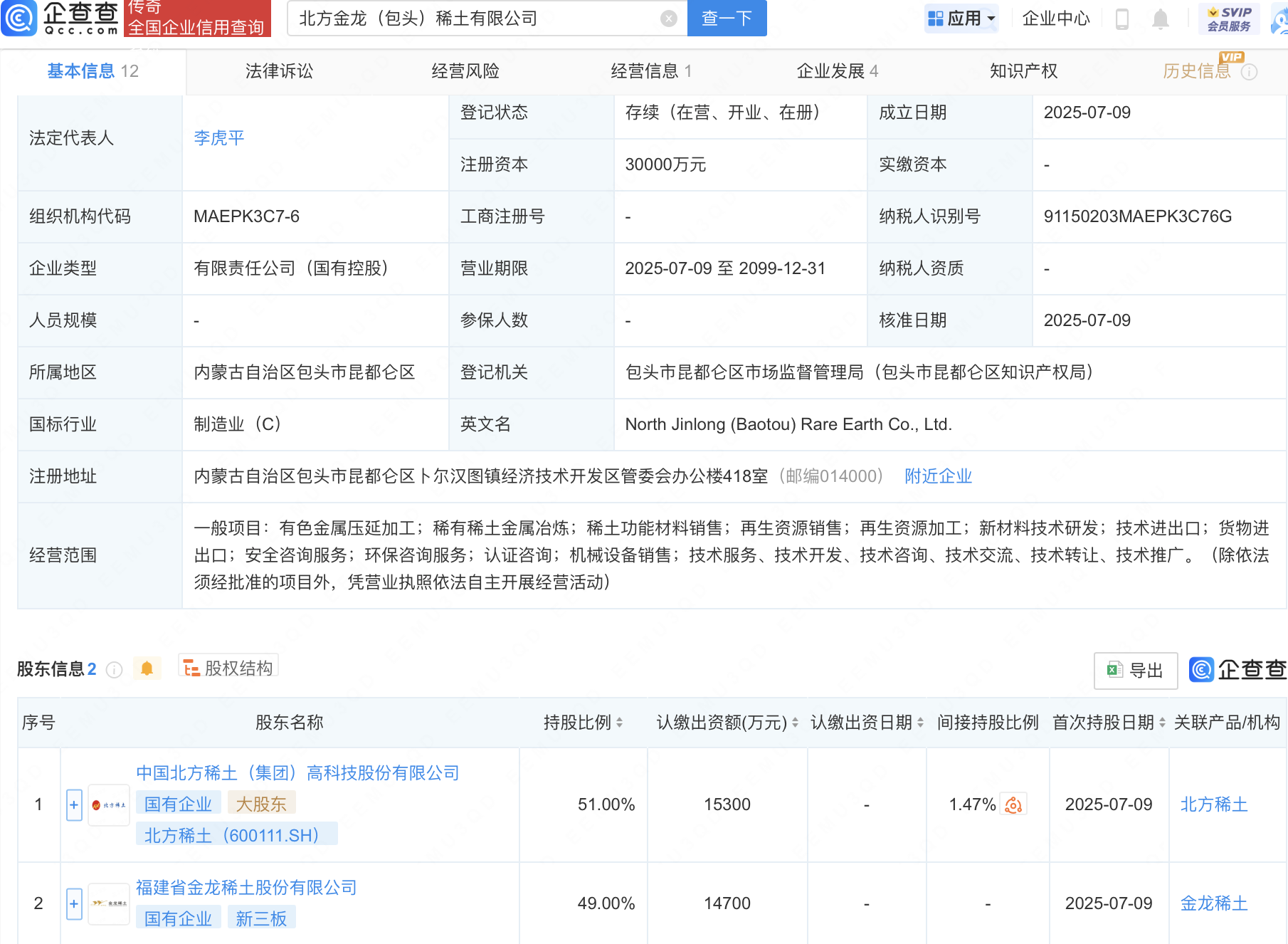Click the 导出 export button
Image resolution: width=1288 pixels, height=944 pixels.
1136,671
